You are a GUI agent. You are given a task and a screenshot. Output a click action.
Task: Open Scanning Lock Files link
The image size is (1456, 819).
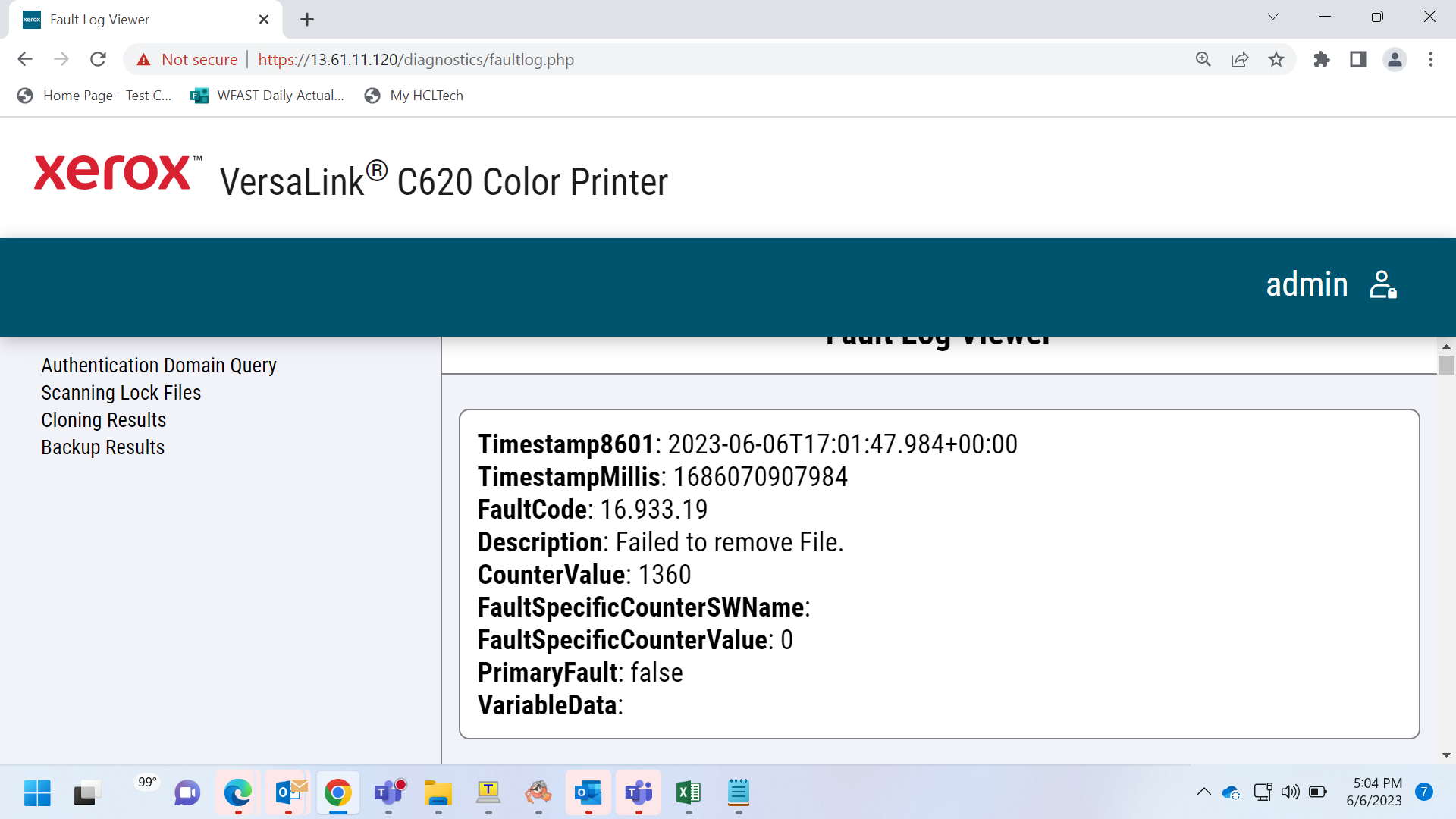pyautogui.click(x=121, y=393)
